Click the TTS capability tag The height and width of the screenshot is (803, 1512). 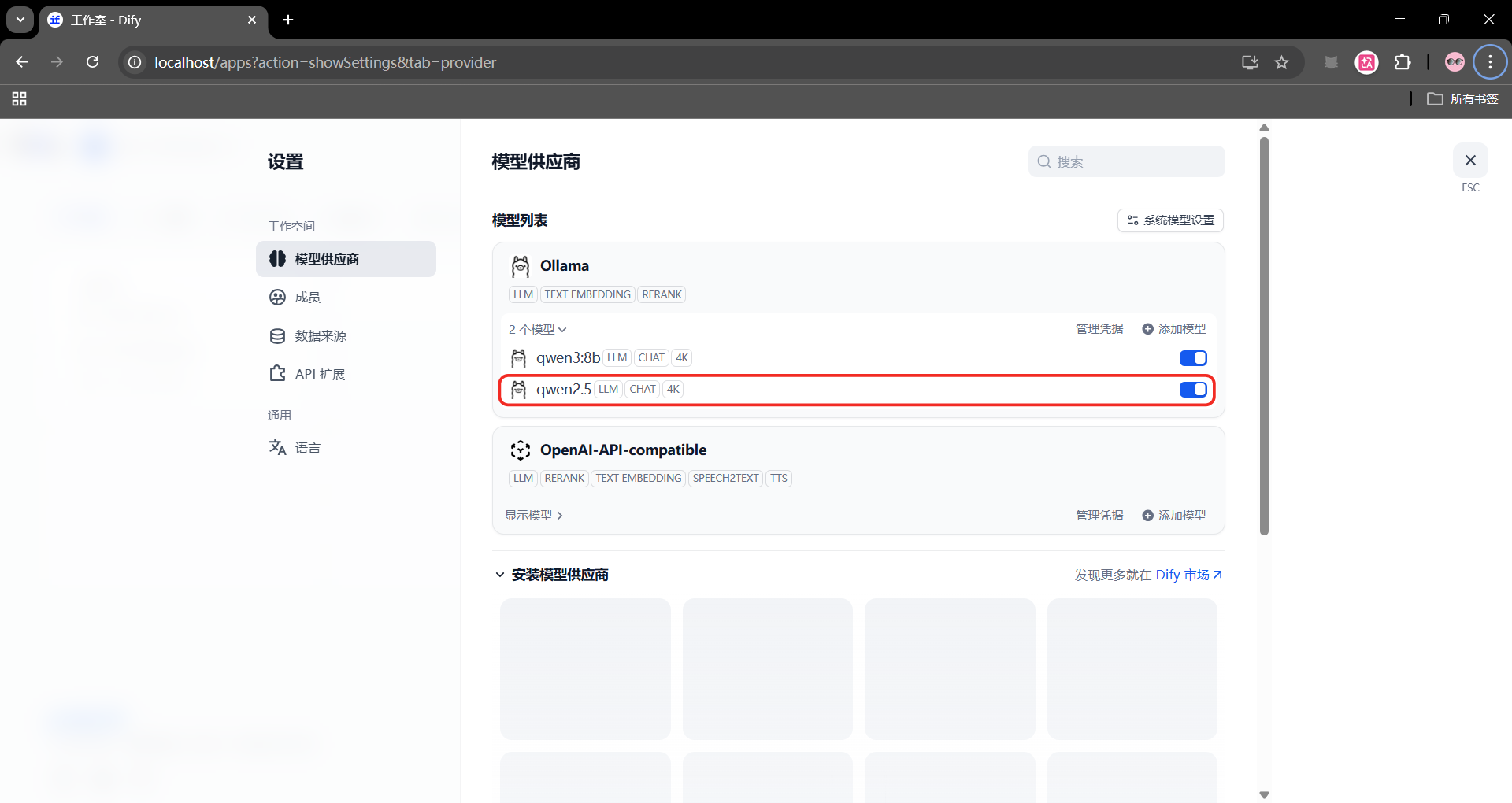click(x=779, y=479)
